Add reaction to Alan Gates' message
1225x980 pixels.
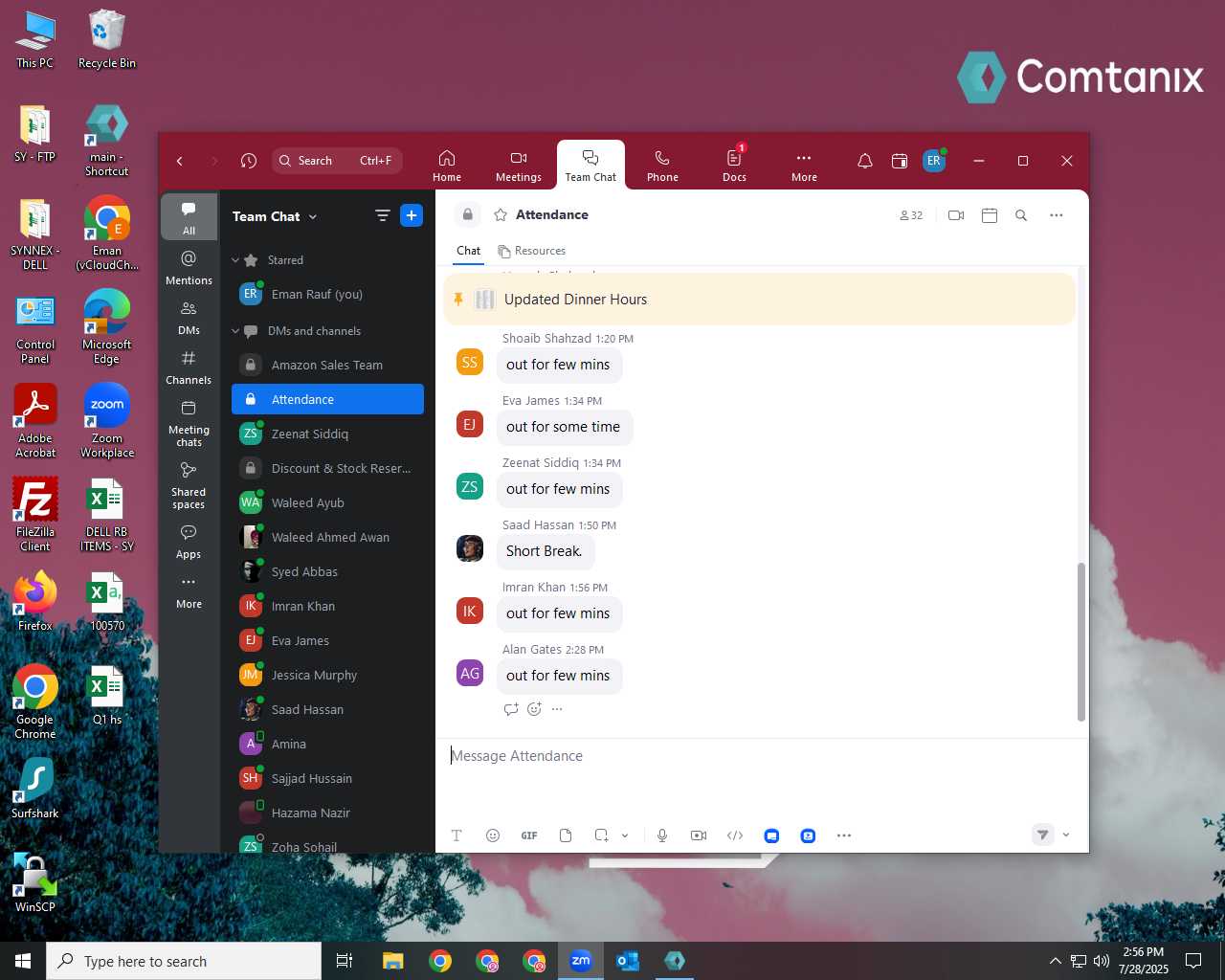534,709
